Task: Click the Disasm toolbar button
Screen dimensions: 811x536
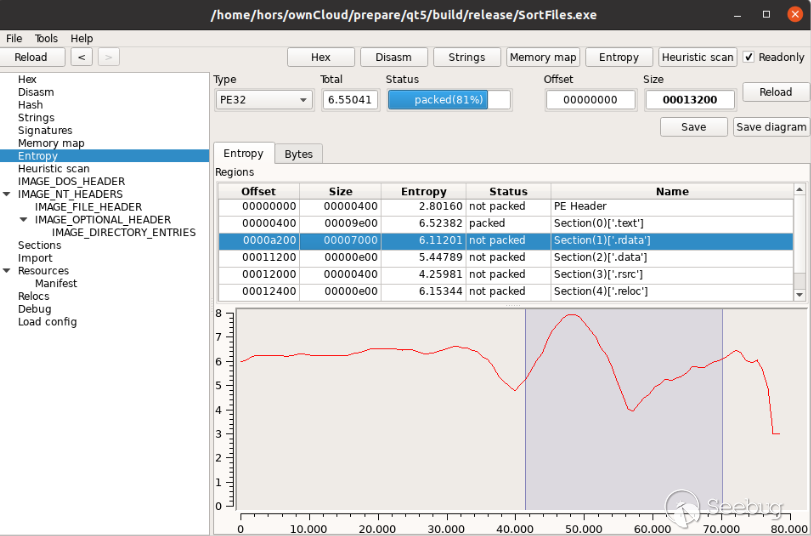Action: [393, 57]
